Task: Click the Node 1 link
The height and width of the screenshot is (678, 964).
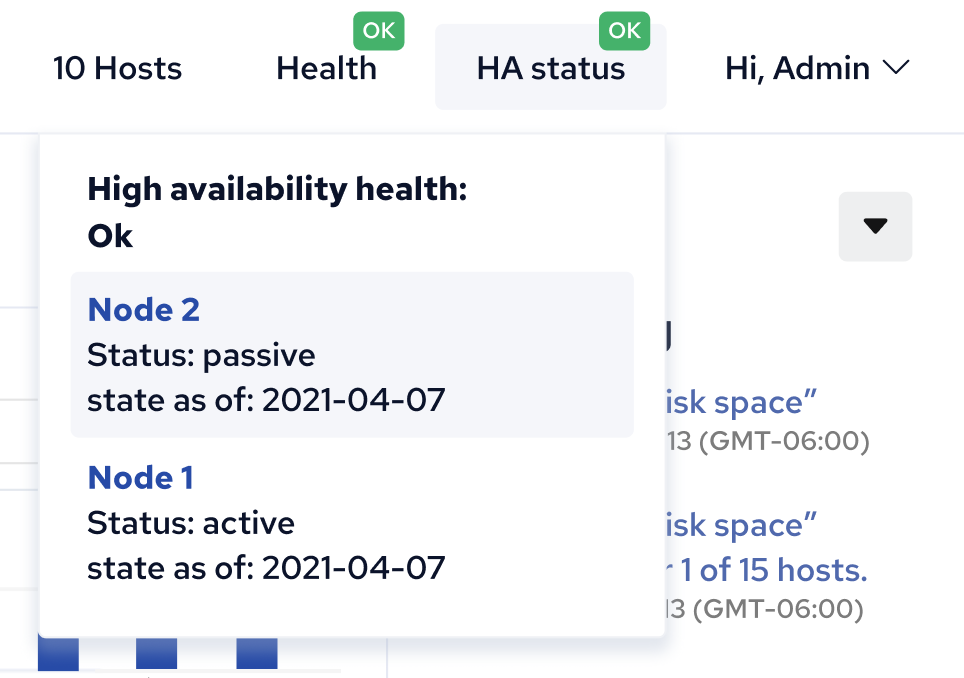Action: pyautogui.click(x=141, y=478)
